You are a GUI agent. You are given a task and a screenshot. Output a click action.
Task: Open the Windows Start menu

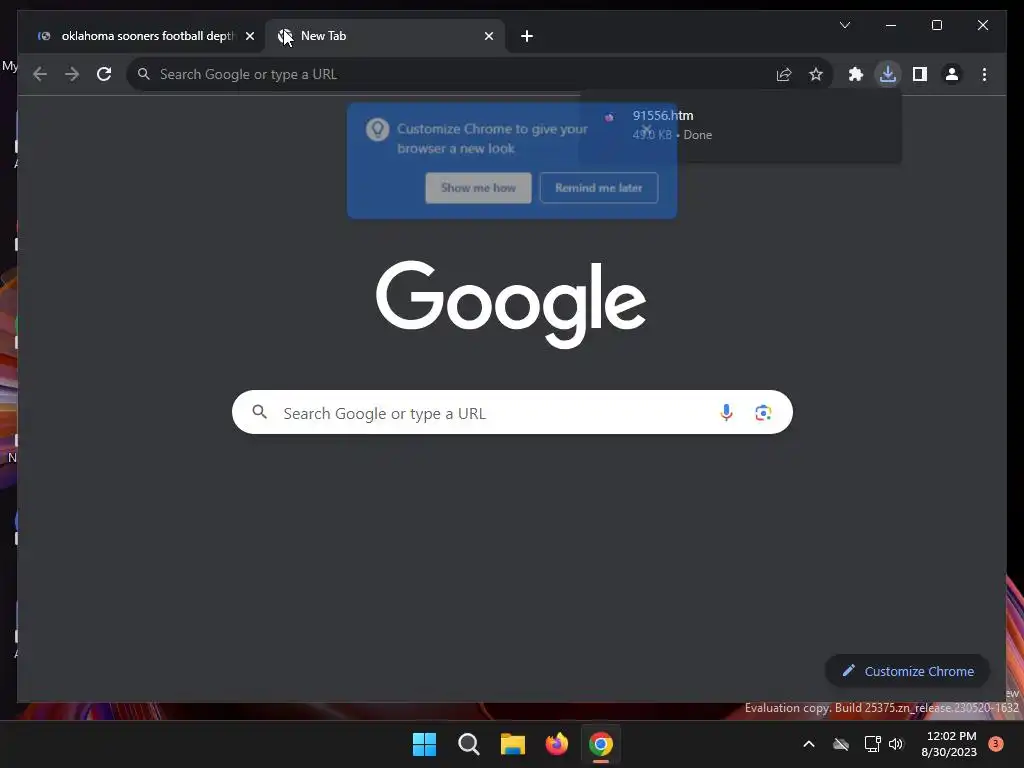click(x=424, y=744)
